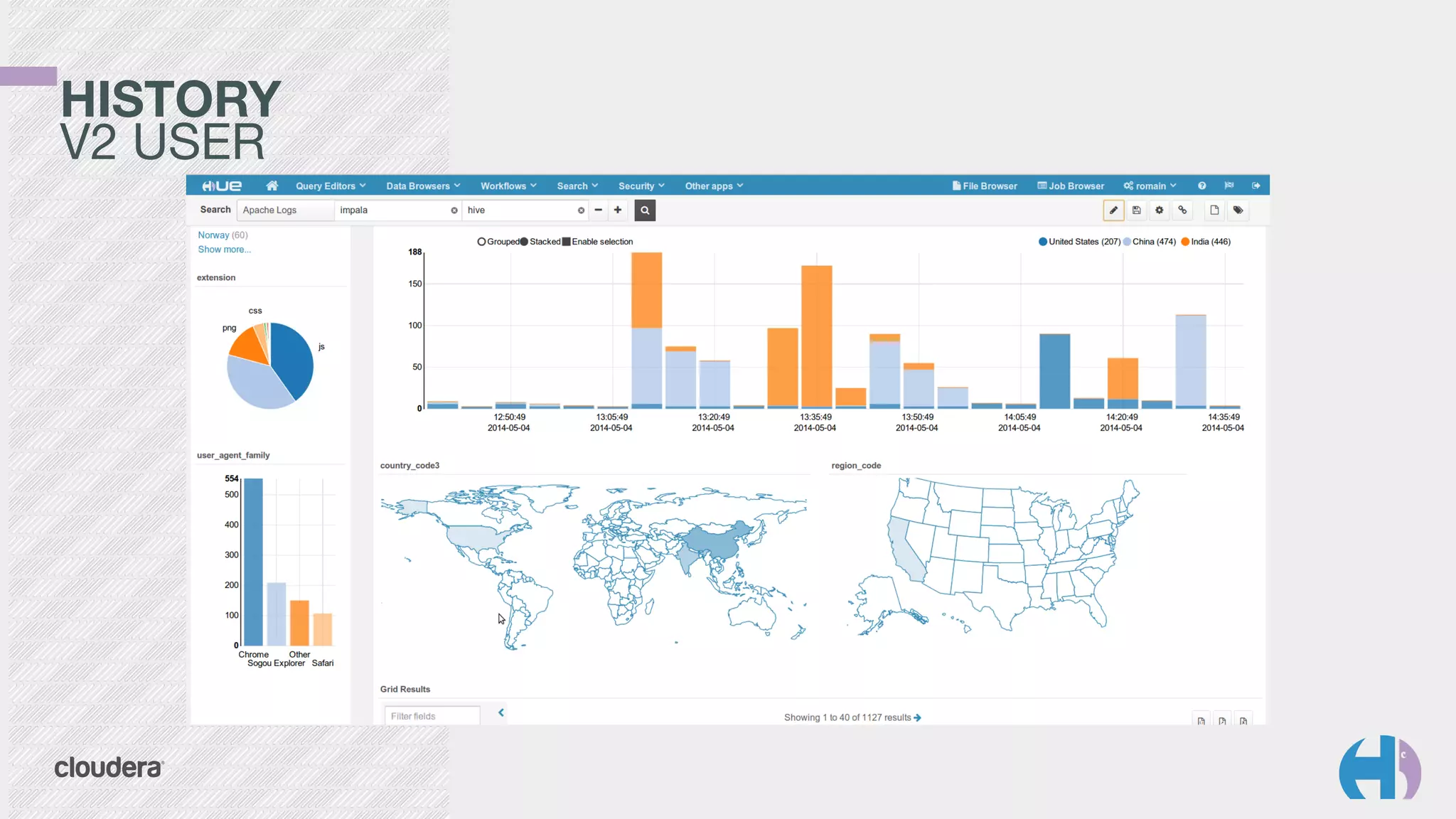Open the Job Browser menu item
Screen dimensions: 1456x819
pos(1071,186)
